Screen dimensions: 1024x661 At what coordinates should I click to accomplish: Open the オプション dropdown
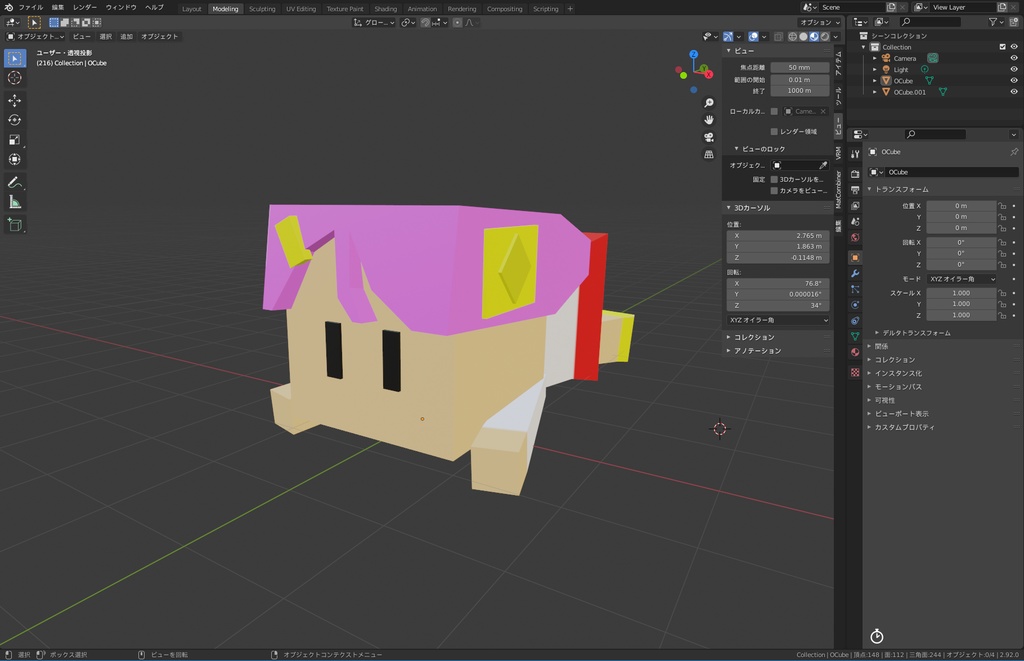click(x=820, y=22)
